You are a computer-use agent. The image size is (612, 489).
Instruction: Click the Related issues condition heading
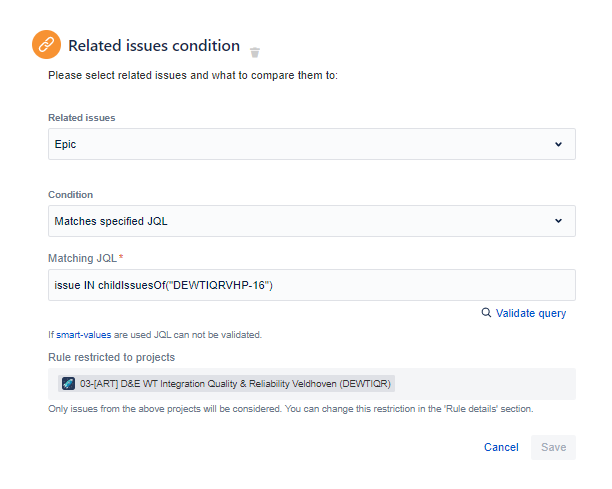pos(154,46)
